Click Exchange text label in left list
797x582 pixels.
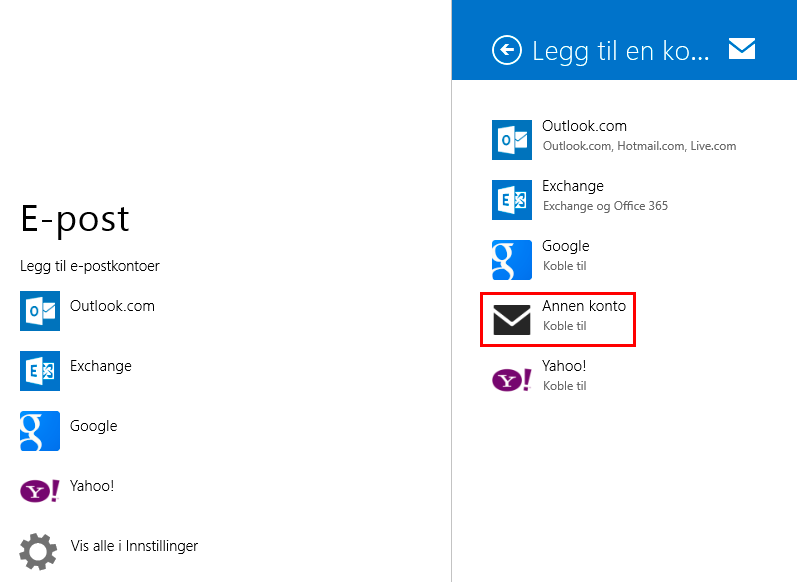101,366
